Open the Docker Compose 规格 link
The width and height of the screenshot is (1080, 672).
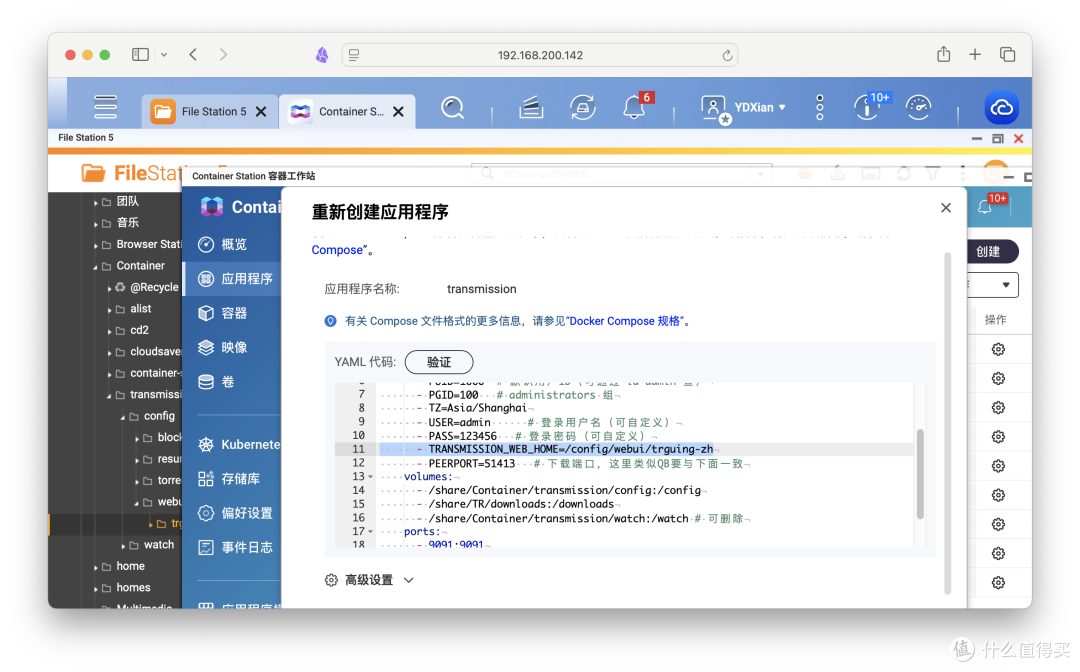click(625, 321)
